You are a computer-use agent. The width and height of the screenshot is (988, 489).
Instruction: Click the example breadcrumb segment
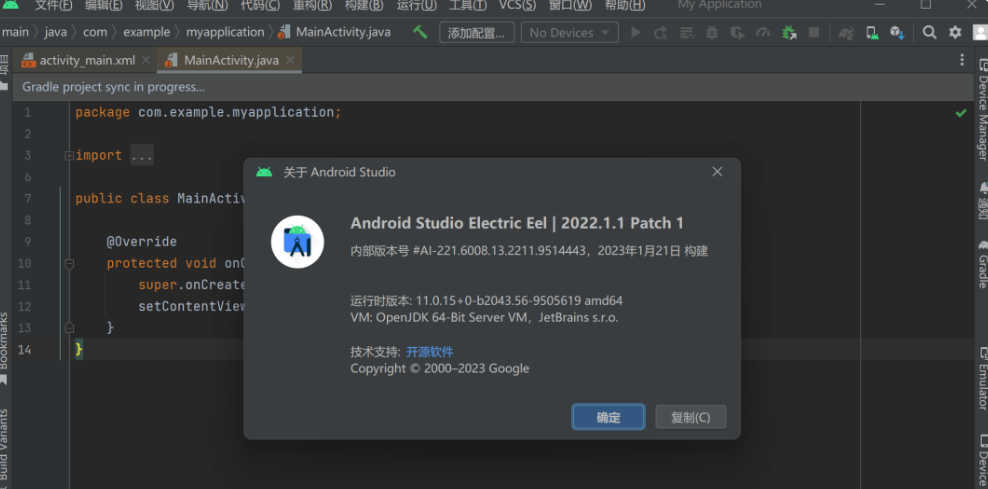[147, 32]
